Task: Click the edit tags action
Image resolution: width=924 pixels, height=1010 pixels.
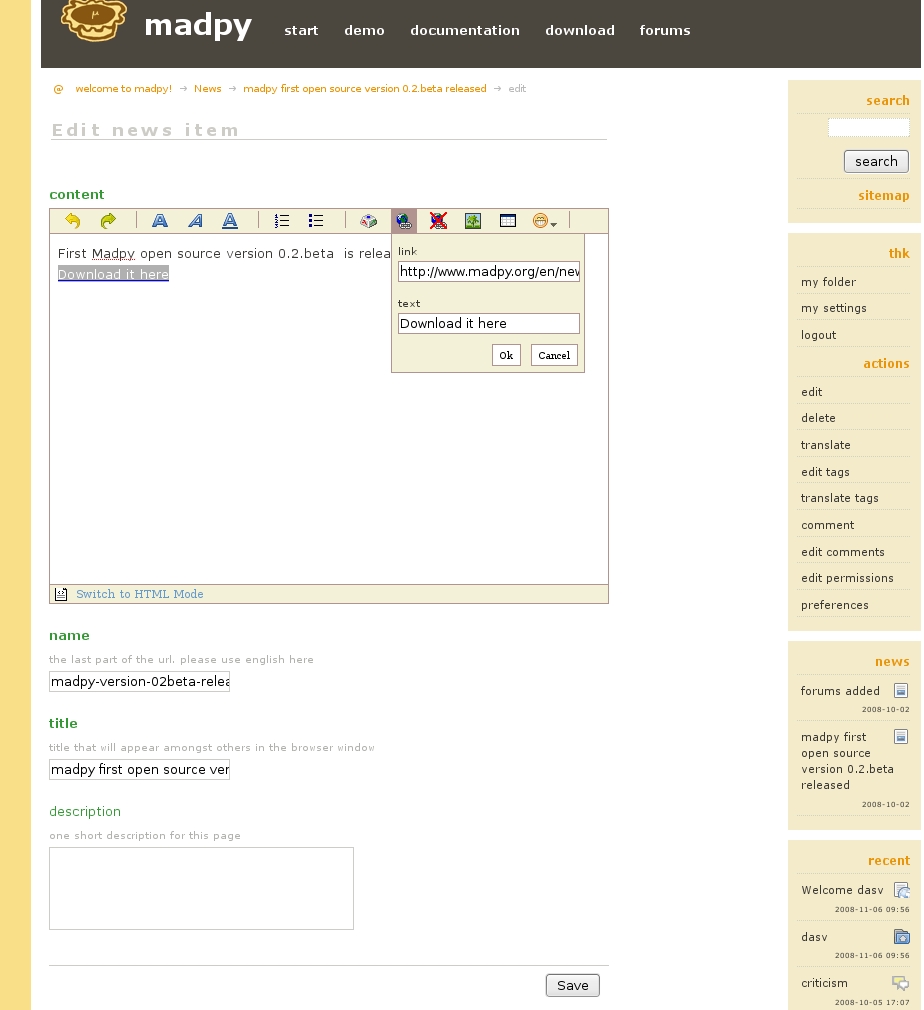Action: [x=825, y=472]
